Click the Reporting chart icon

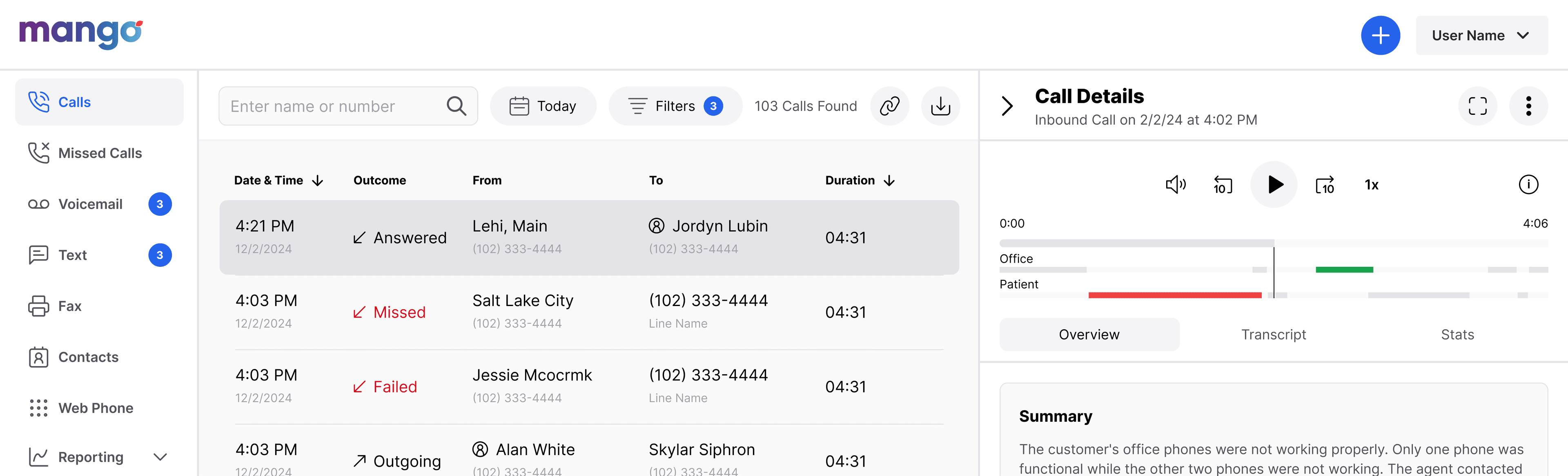click(x=38, y=457)
